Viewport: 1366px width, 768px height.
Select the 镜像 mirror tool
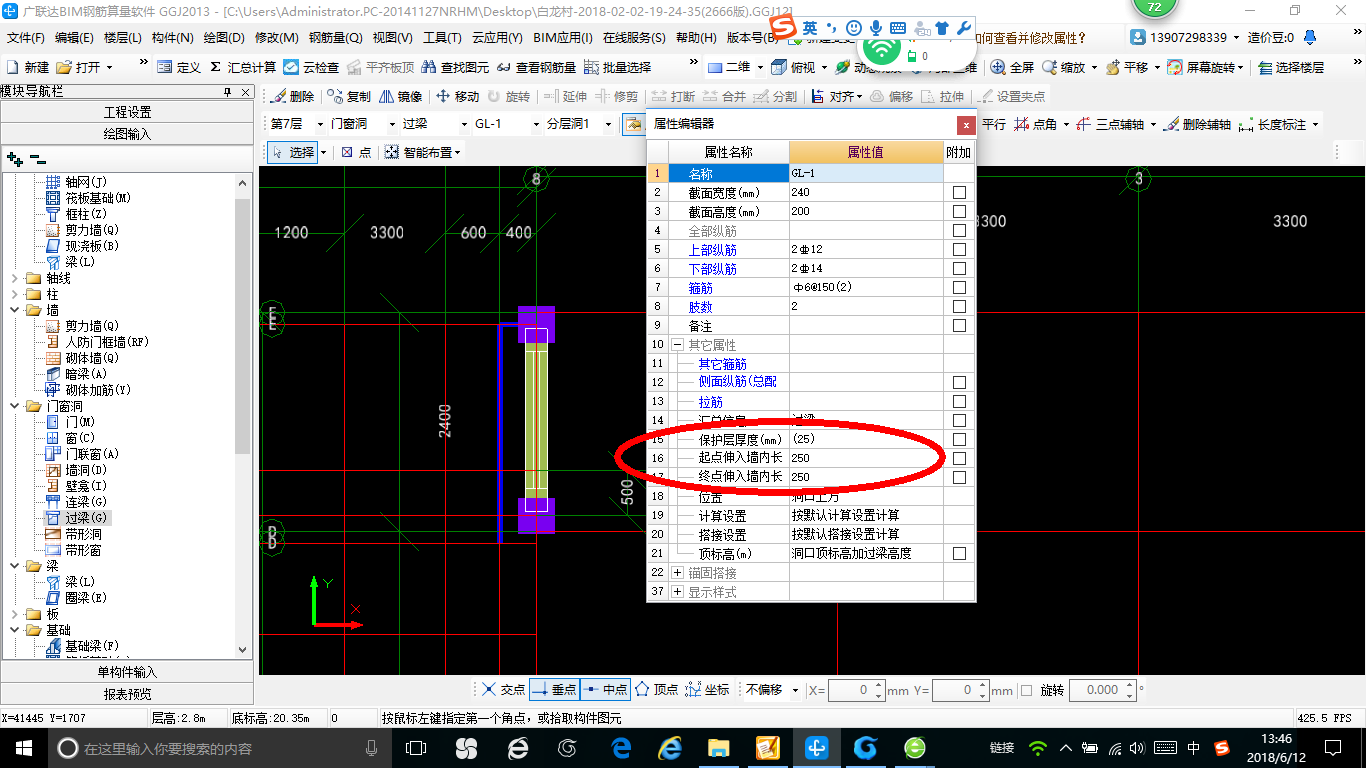tap(400, 97)
